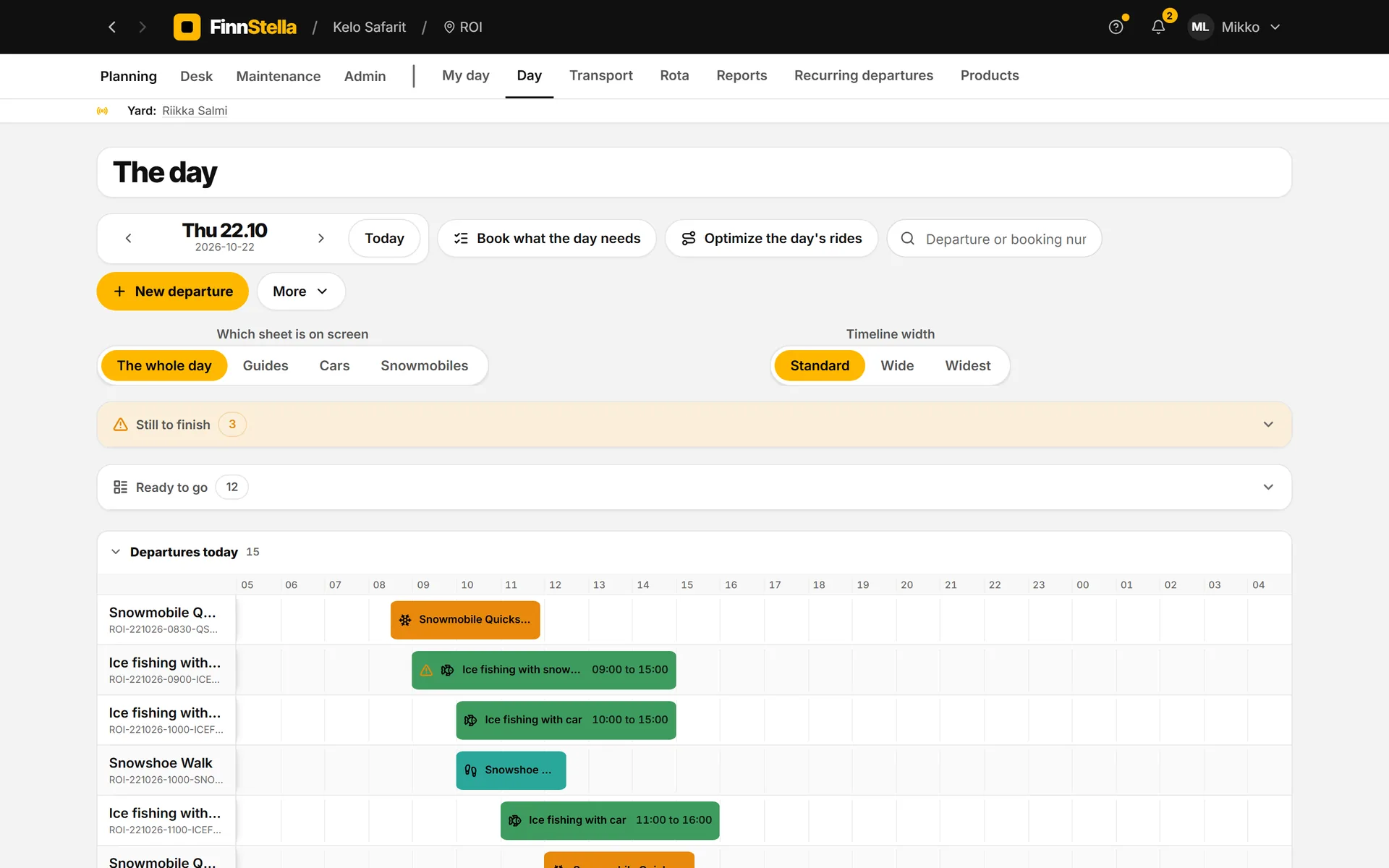Screen dimensions: 1389x868
Task: Open the Mikko user menu chevron
Action: point(1275,27)
